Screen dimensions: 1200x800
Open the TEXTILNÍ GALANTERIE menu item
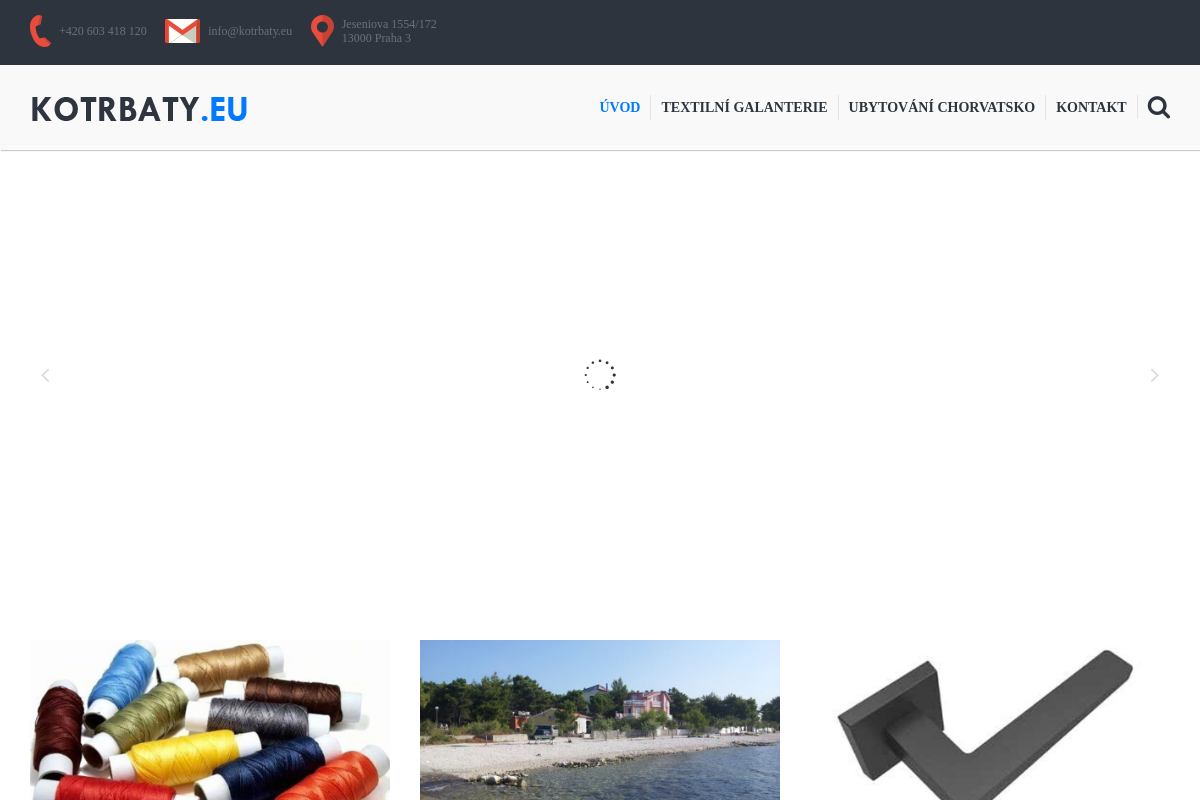744,107
